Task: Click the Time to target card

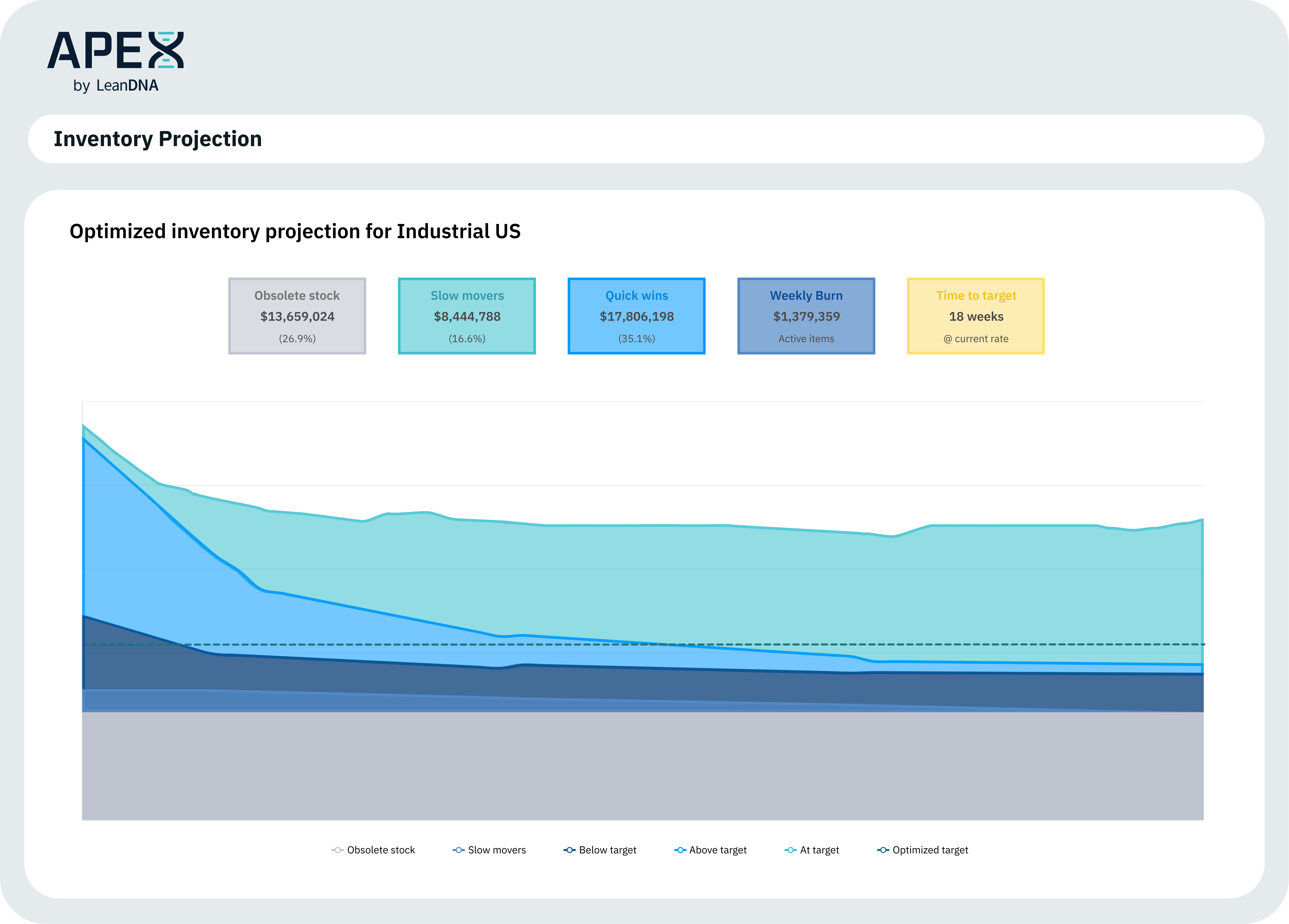Action: 976,316
